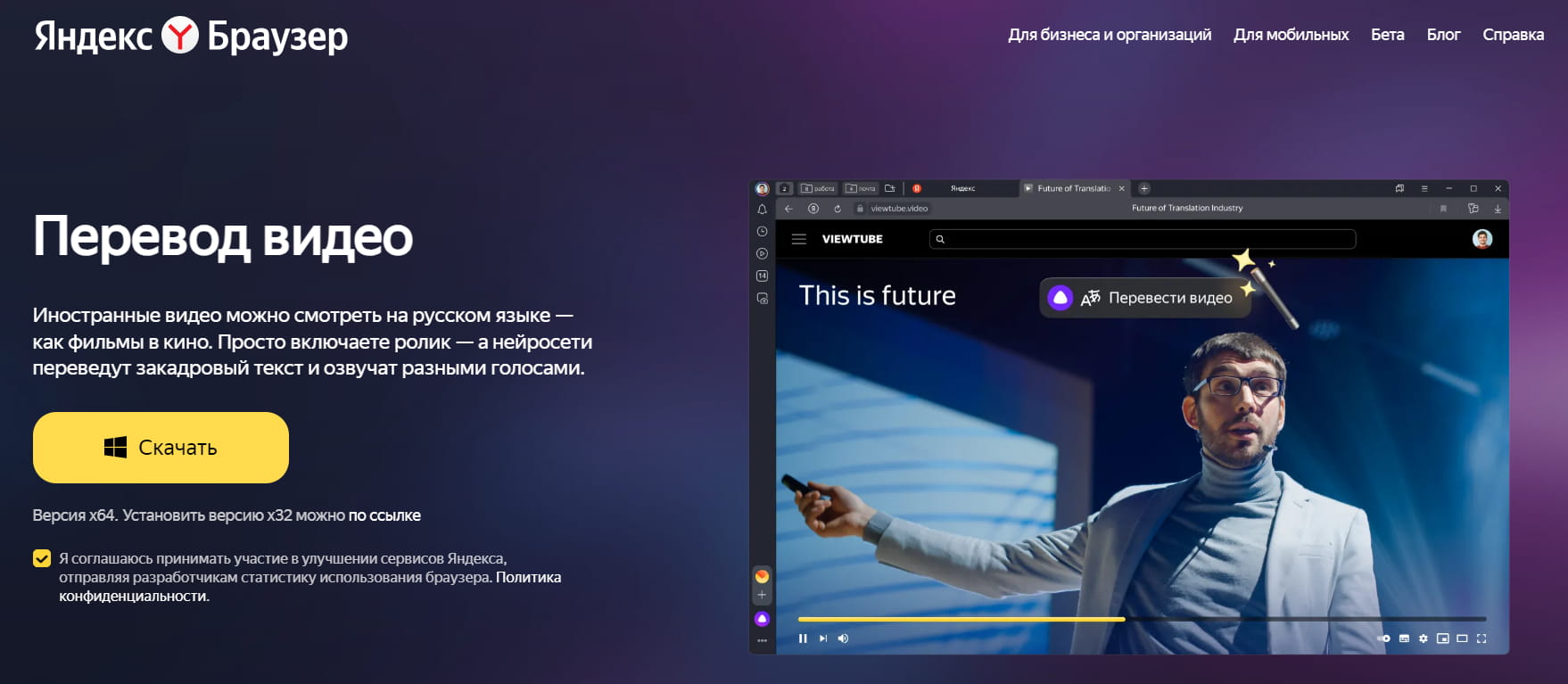Open the "работа" tab group
1568x684 pixels.
pos(818,188)
